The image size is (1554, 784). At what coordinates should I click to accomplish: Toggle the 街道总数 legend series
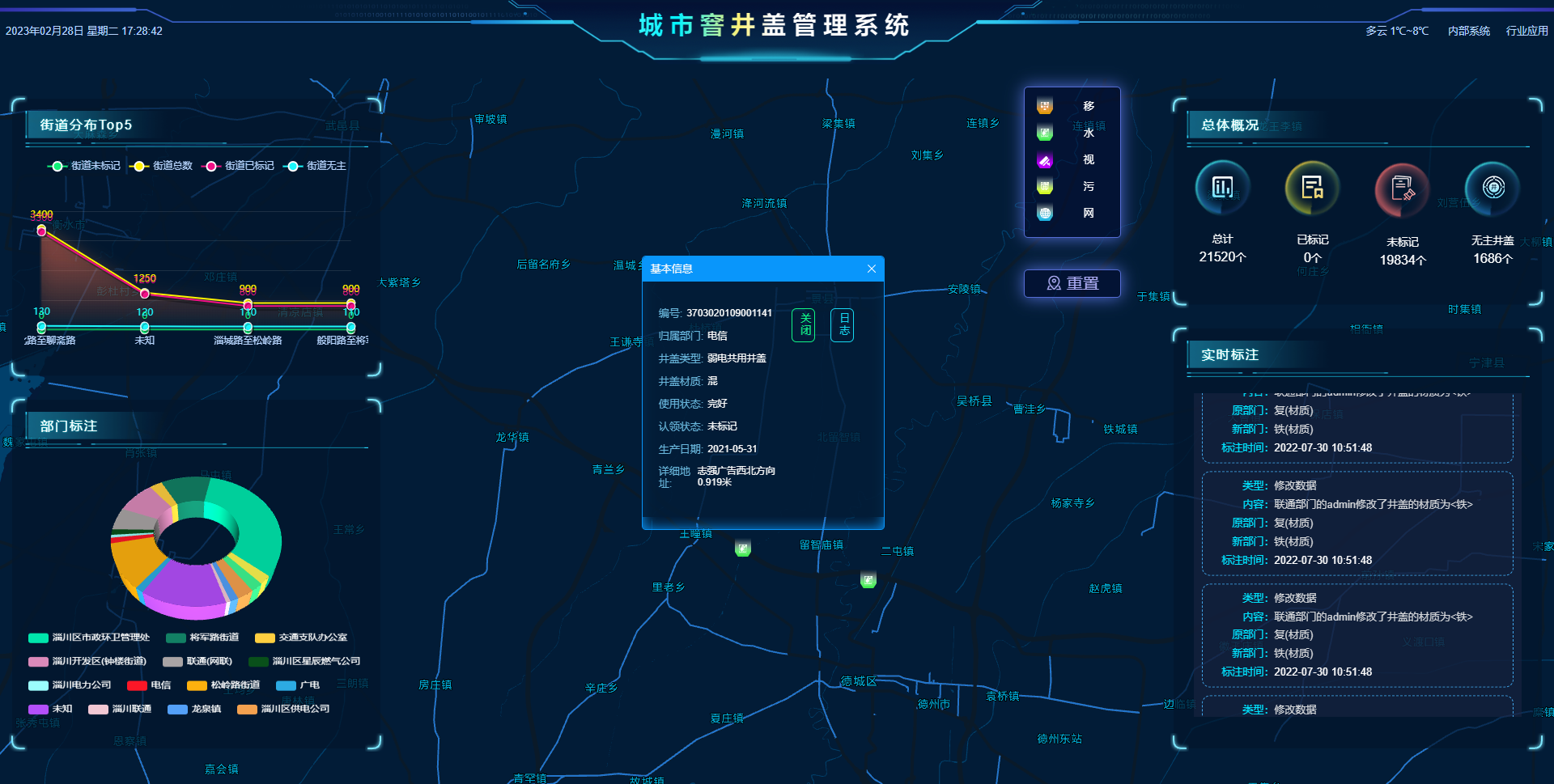coord(162,166)
